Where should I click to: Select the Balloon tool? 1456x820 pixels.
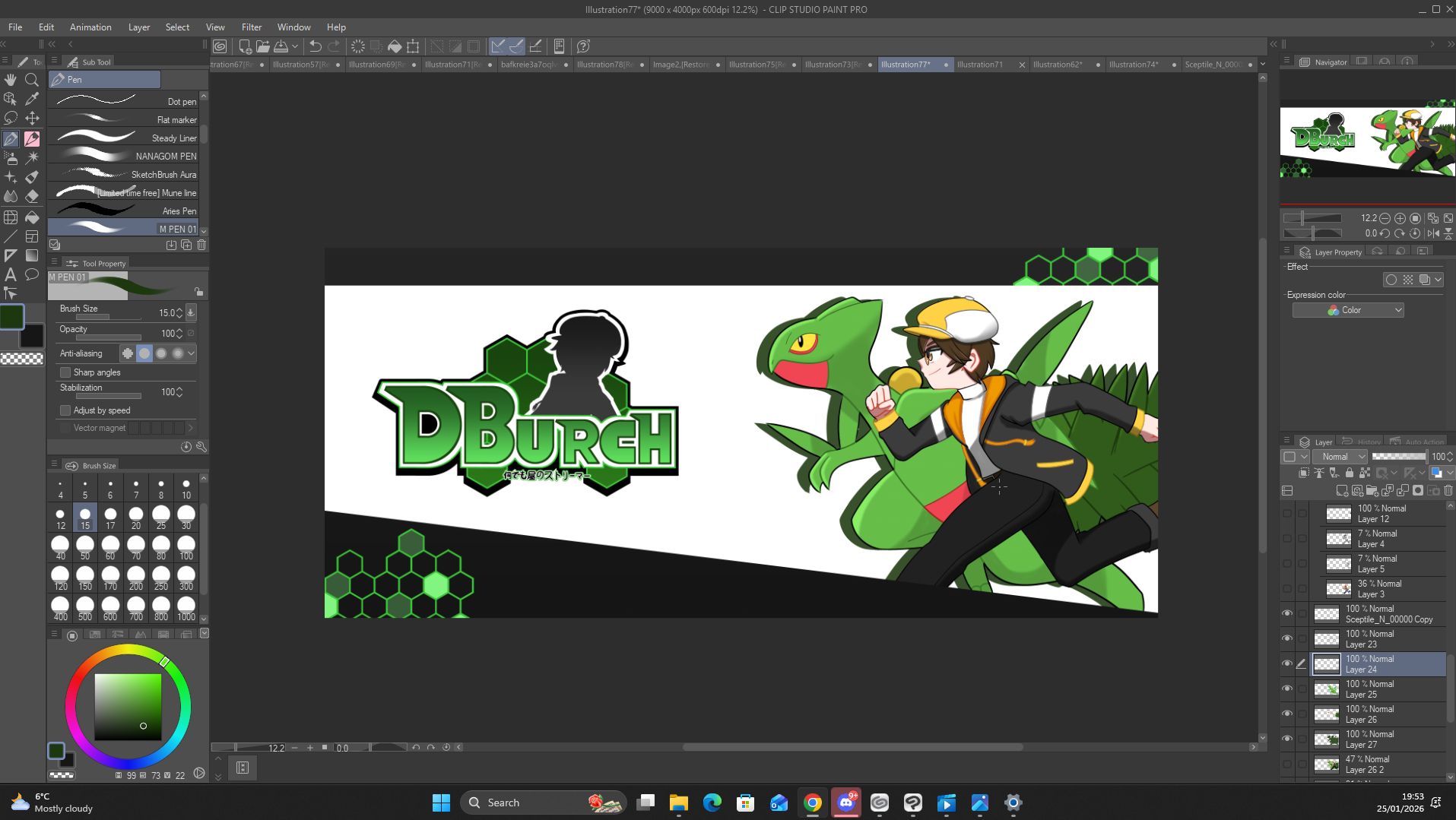[32, 274]
